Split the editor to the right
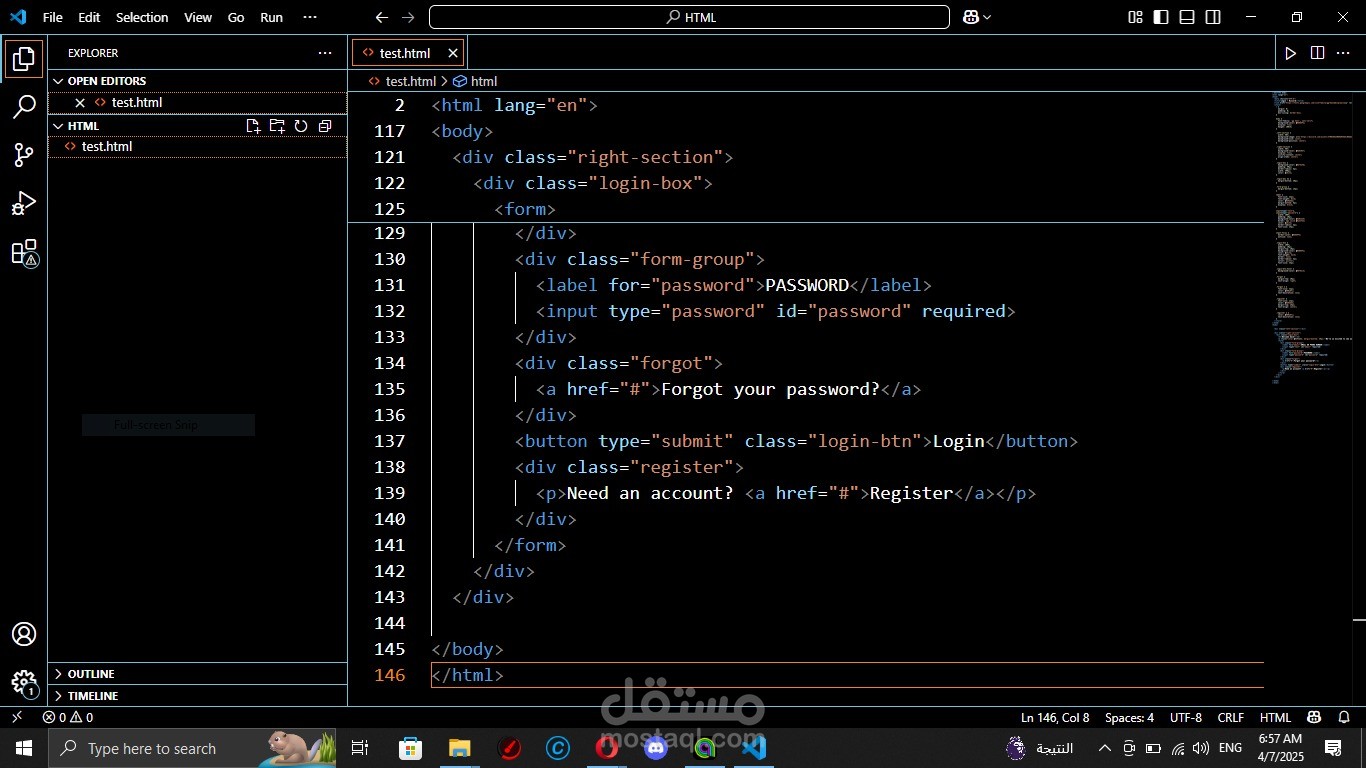Viewport: 1366px width, 768px height. 1317,53
